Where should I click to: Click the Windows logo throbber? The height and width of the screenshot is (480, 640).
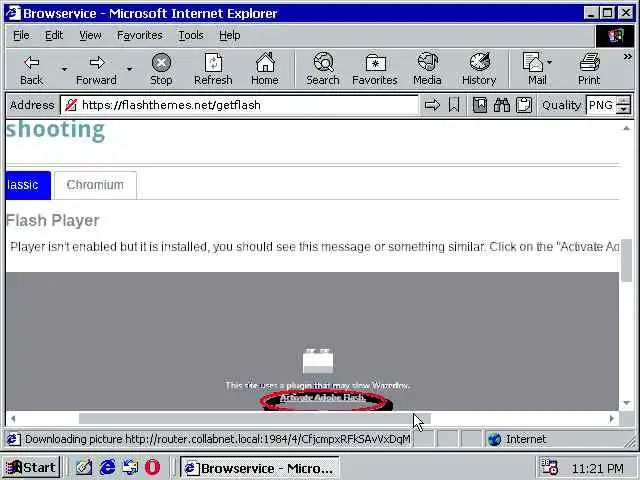pyautogui.click(x=616, y=36)
